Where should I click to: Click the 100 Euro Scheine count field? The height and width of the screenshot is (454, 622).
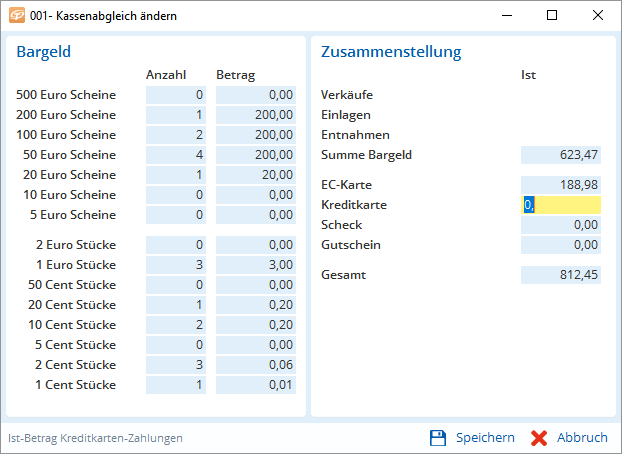pyautogui.click(x=176, y=135)
